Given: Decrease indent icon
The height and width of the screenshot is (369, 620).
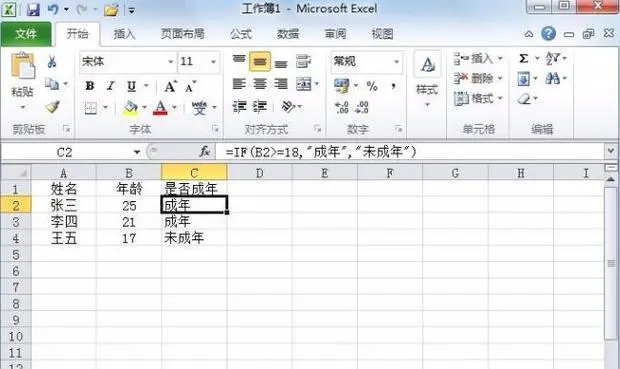Looking at the screenshot, I should (239, 107).
